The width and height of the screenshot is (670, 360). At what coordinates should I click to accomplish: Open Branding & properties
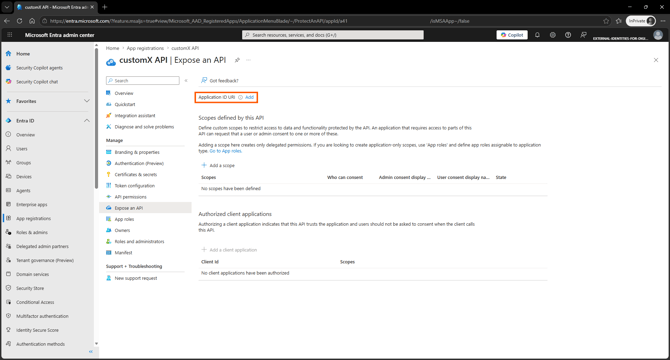pos(137,152)
